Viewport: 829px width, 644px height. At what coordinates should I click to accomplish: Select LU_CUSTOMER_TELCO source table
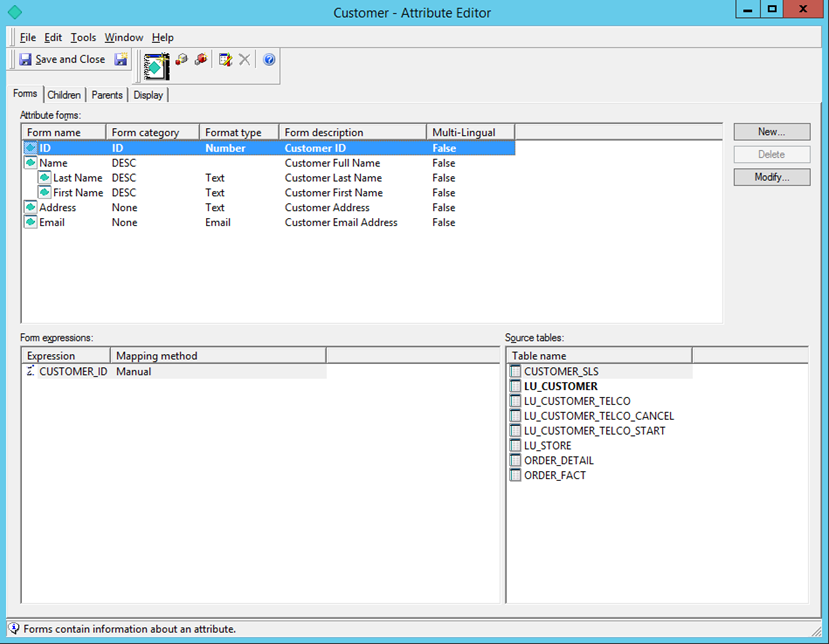(x=577, y=401)
